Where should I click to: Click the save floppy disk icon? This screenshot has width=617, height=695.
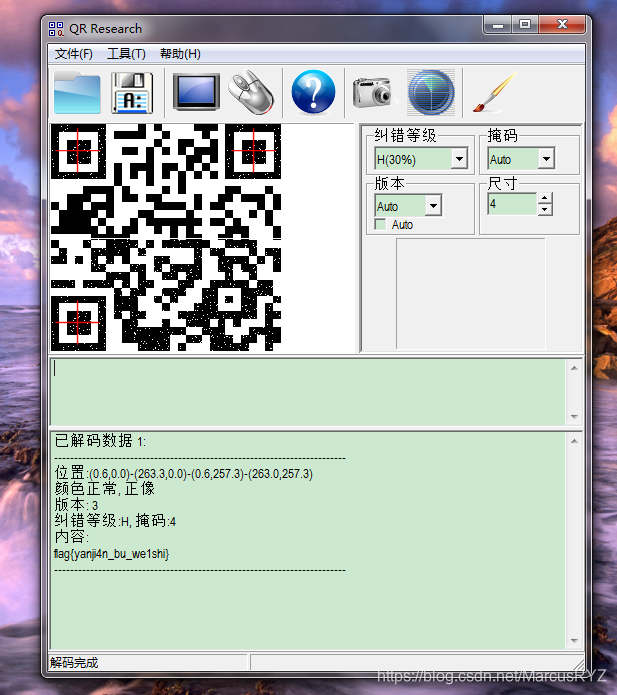coord(132,93)
